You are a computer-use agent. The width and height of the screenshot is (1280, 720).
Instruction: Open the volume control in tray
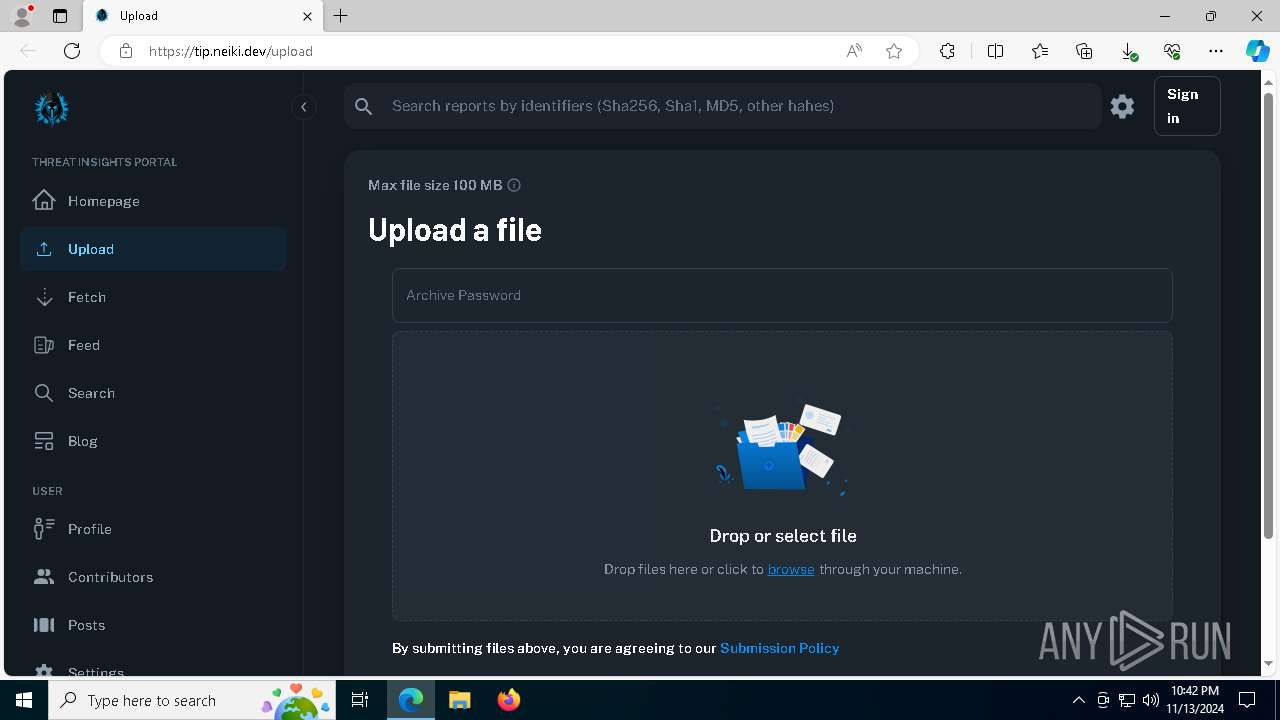[x=1150, y=700]
